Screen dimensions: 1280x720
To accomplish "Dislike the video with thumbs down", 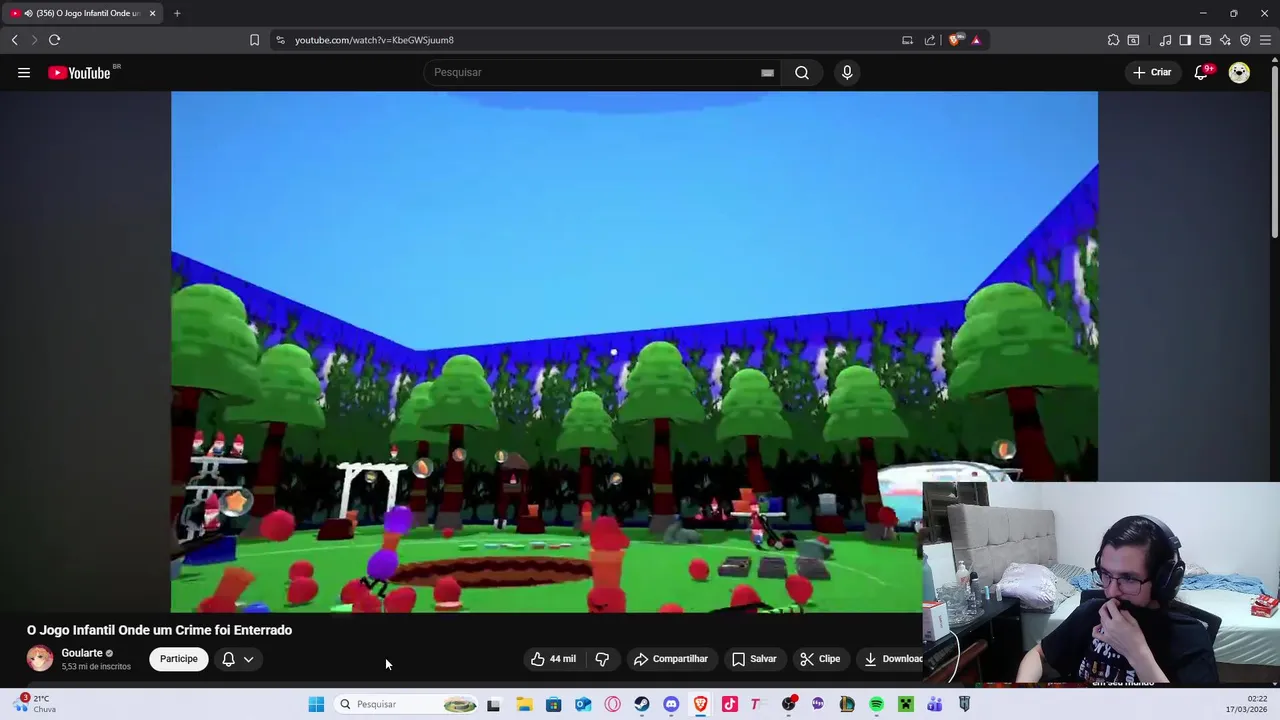I will [x=602, y=659].
